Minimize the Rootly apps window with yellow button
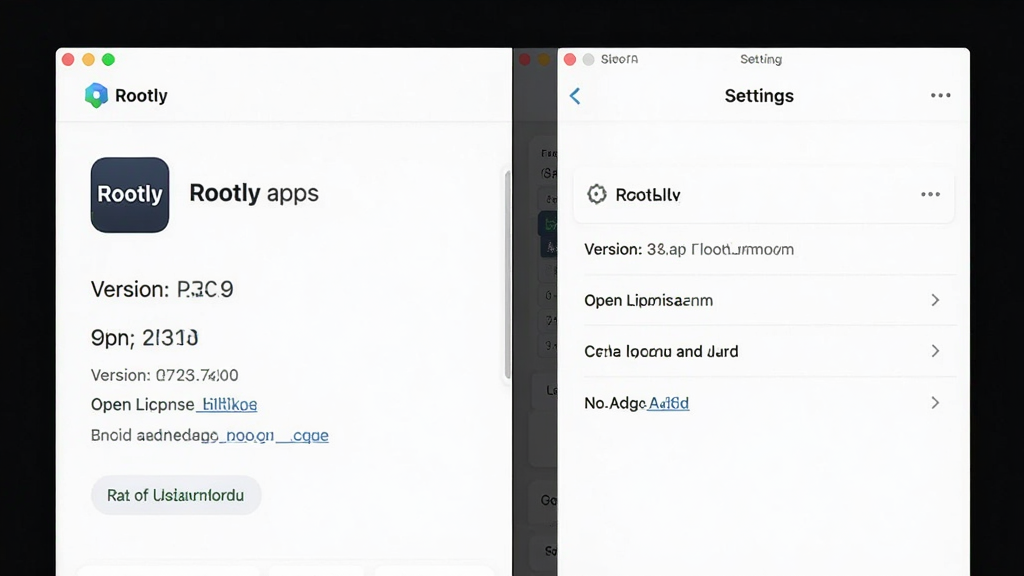This screenshot has height=576, width=1024. 88,59
